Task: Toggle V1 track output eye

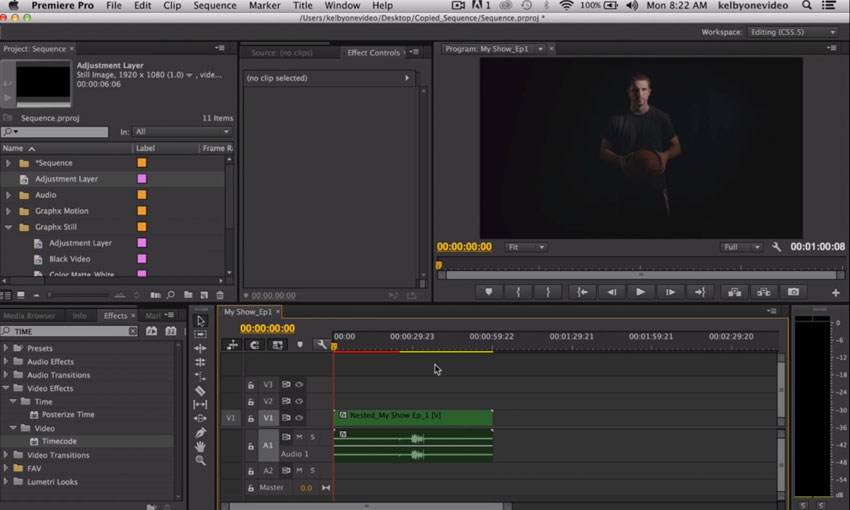Action: point(299,418)
